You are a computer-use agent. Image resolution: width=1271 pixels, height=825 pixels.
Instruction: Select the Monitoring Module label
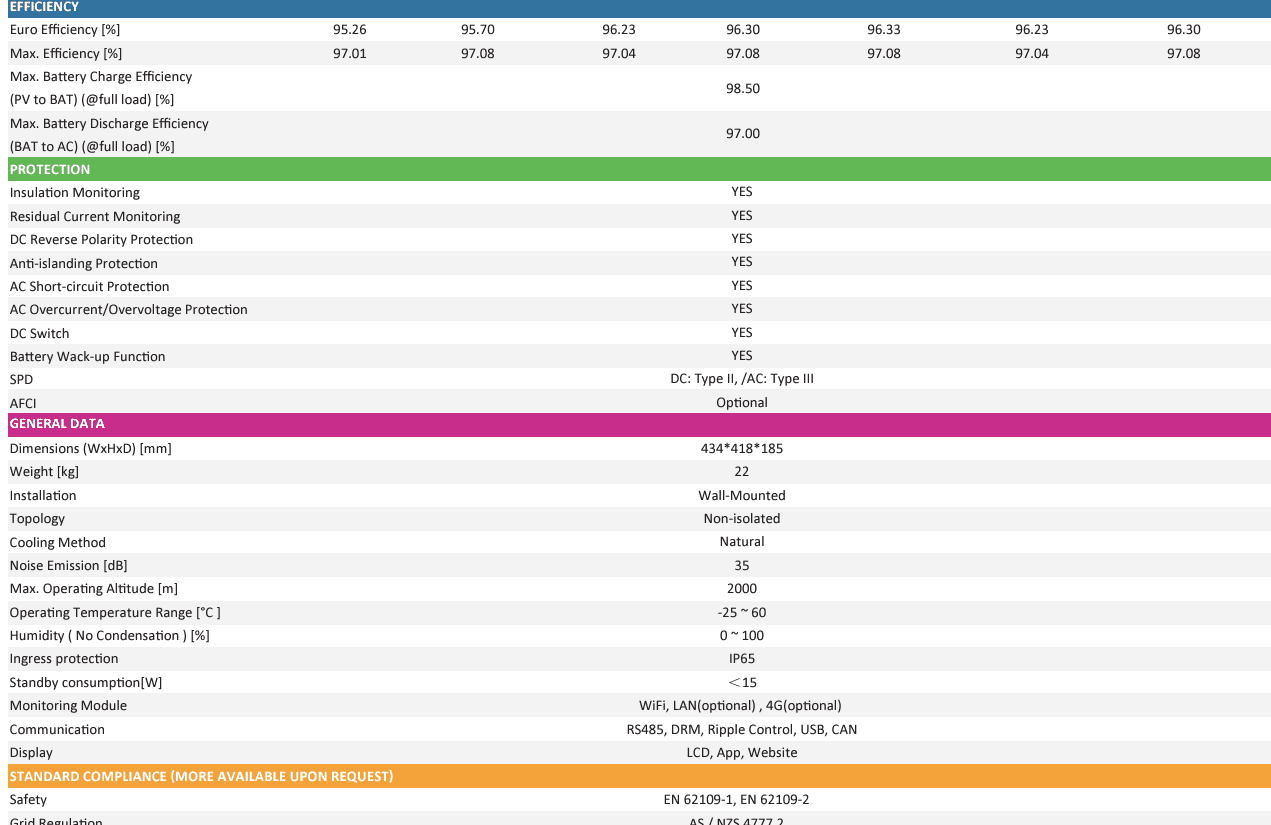(x=69, y=705)
